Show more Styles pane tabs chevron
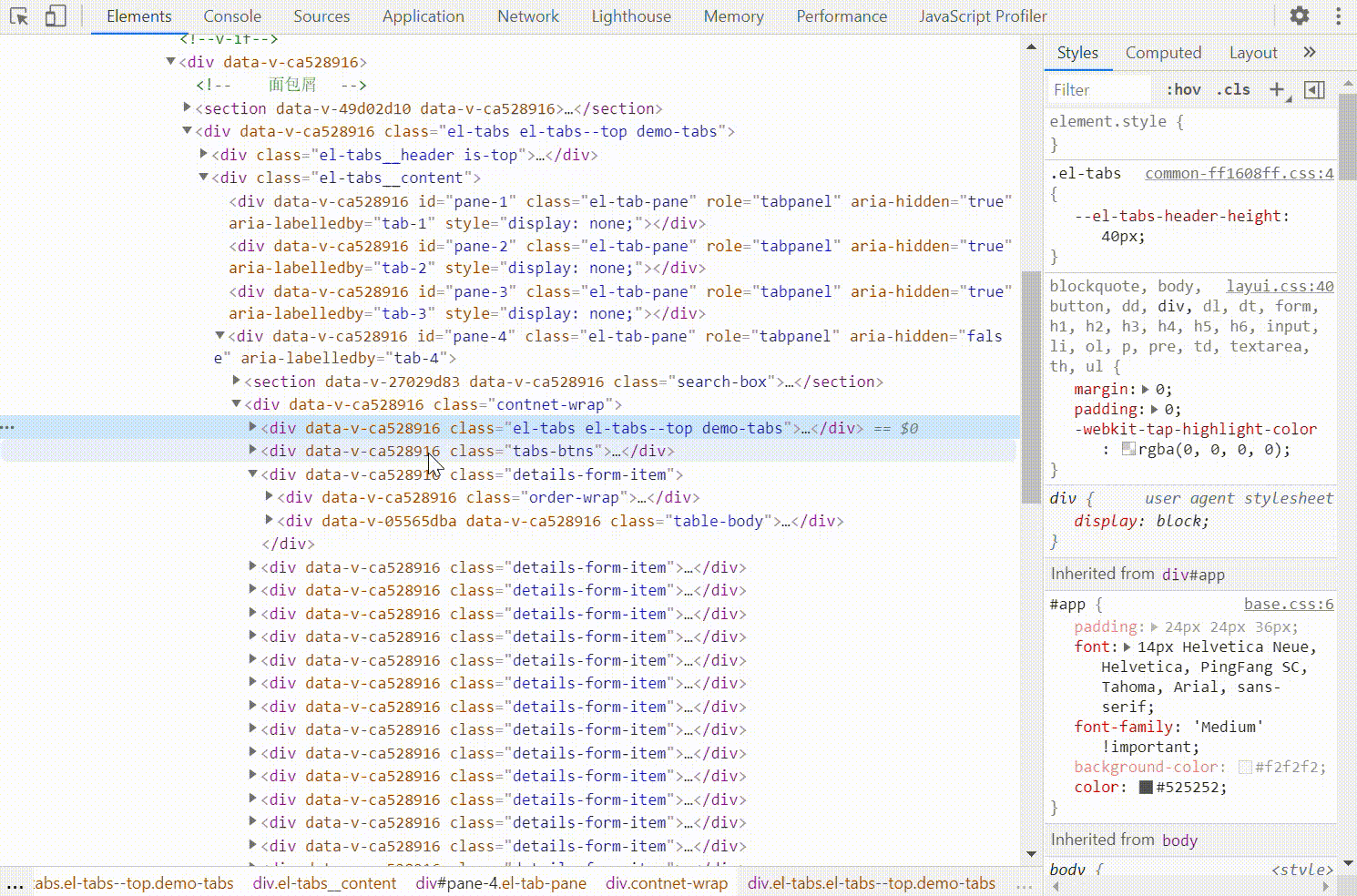The height and width of the screenshot is (896, 1357). (1310, 52)
